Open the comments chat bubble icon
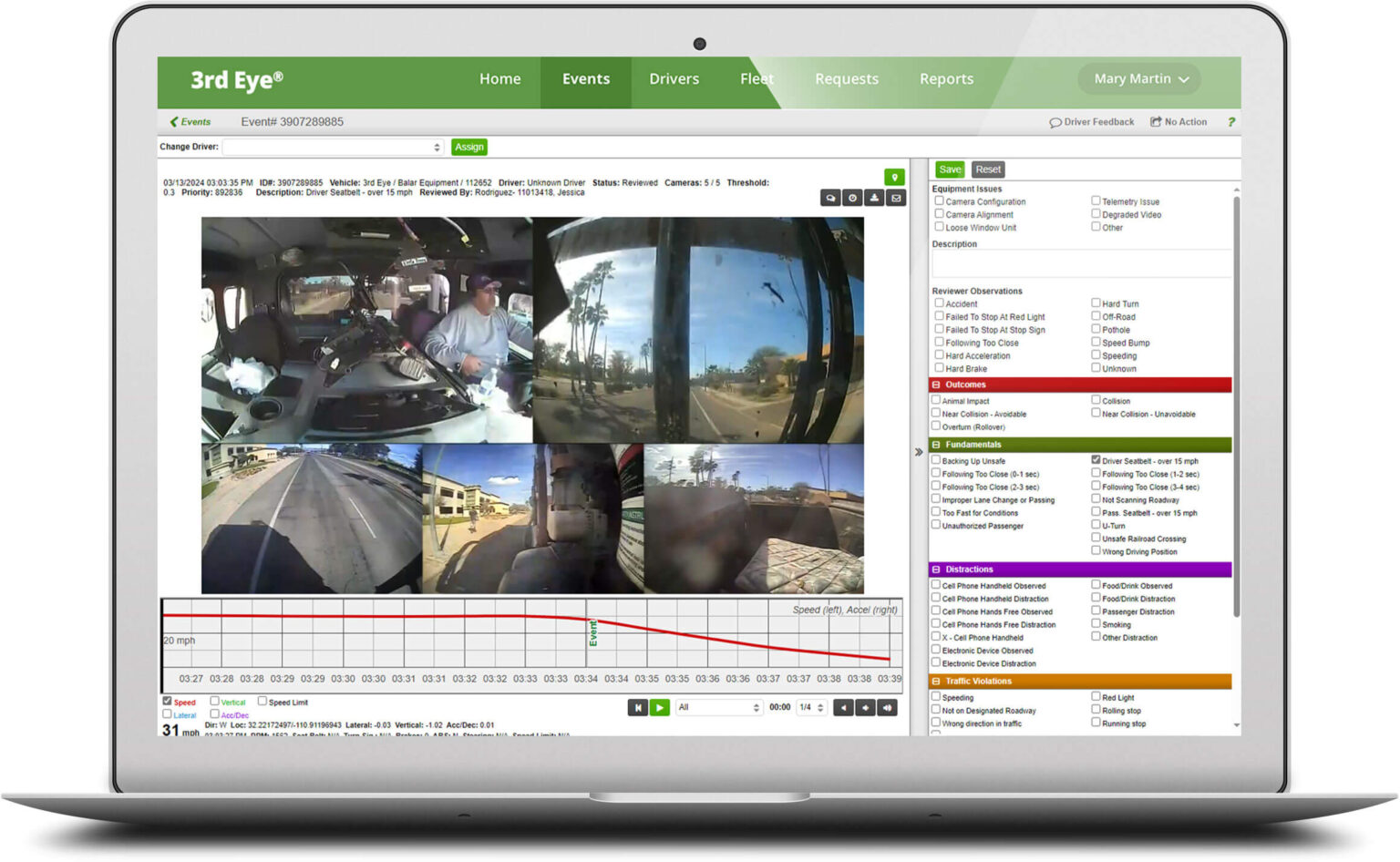 point(830,198)
